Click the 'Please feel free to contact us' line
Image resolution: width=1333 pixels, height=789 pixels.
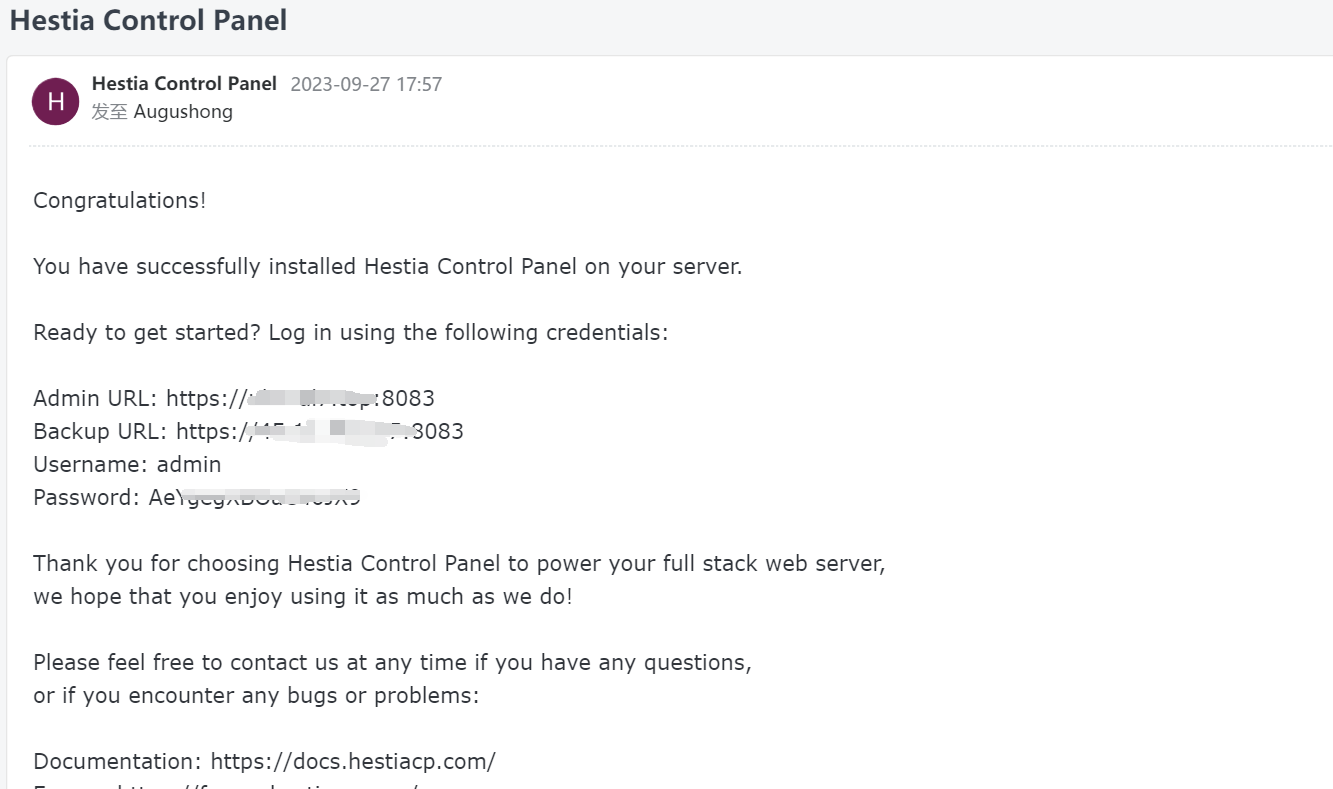click(x=392, y=663)
